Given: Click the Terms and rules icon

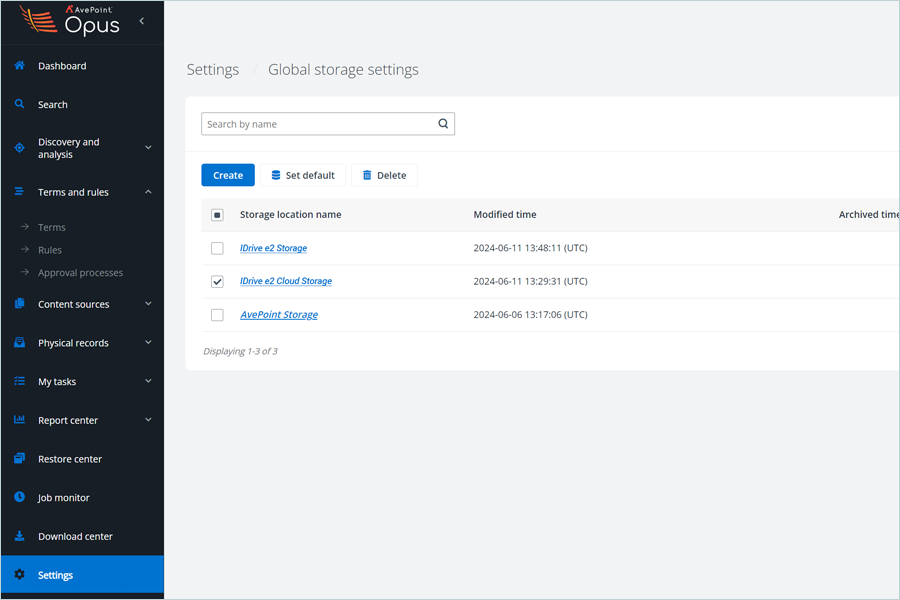Looking at the screenshot, I should click(x=19, y=192).
